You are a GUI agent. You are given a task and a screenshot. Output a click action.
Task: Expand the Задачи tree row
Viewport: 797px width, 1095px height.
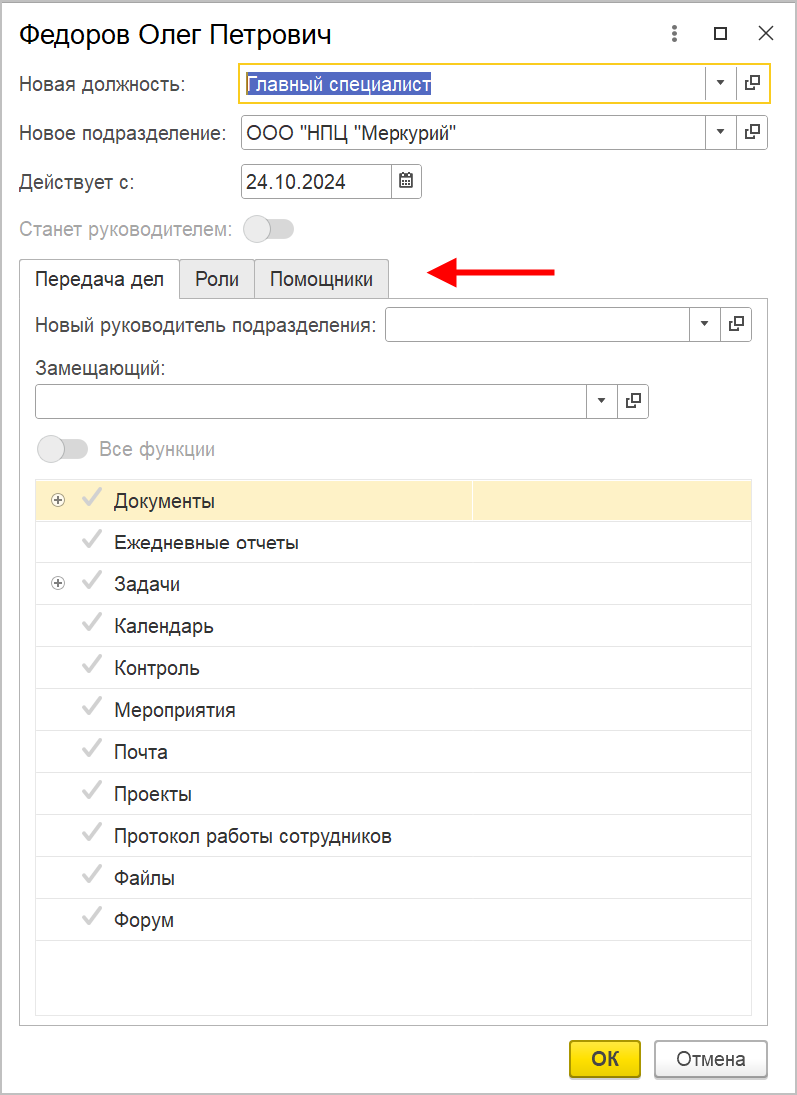(58, 584)
